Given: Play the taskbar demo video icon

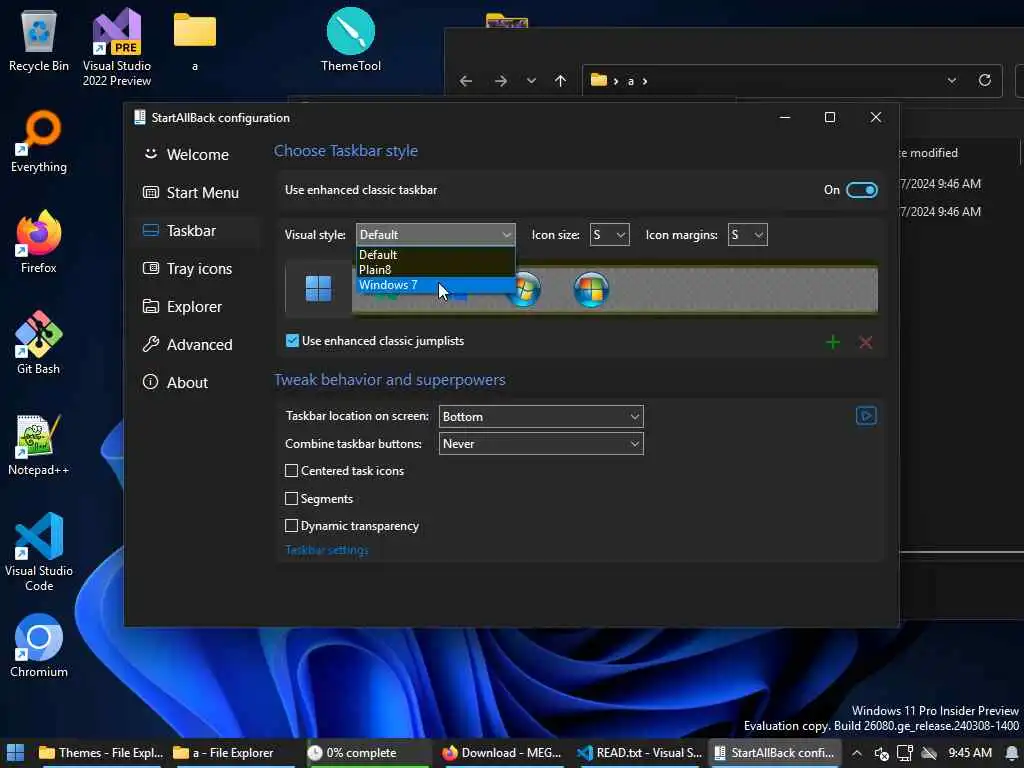Looking at the screenshot, I should click(x=866, y=416).
